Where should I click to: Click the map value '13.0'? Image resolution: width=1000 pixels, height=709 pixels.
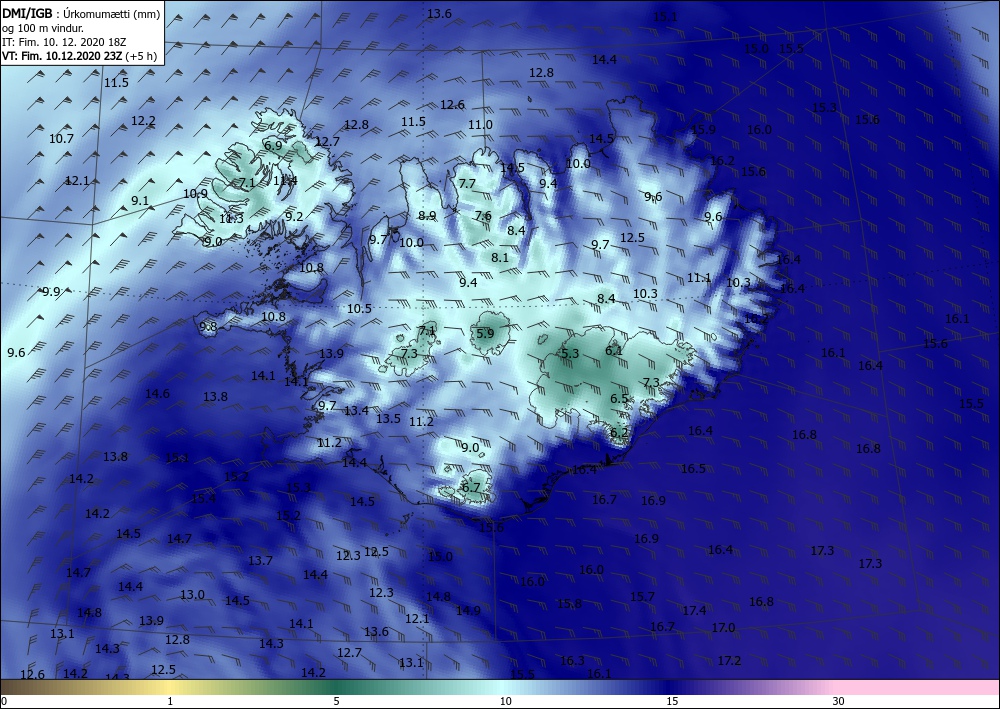(x=192, y=595)
